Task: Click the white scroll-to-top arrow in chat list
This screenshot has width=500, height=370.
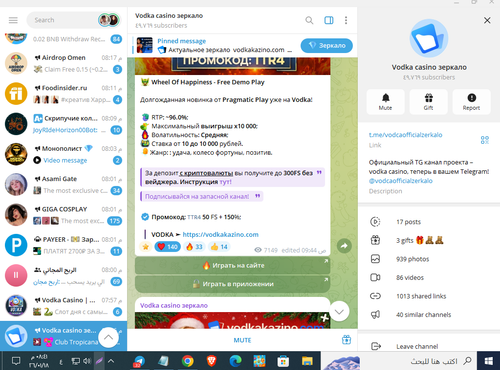Action: [108, 337]
